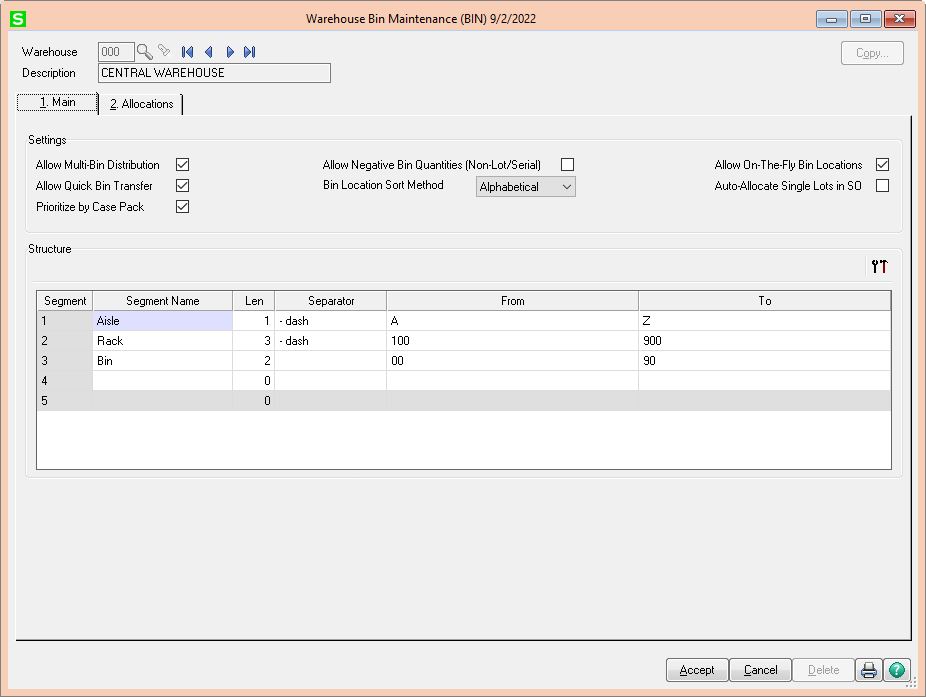926x697 pixels.
Task: Select Rack row separator '- dash' cell
Action: pyautogui.click(x=331, y=341)
